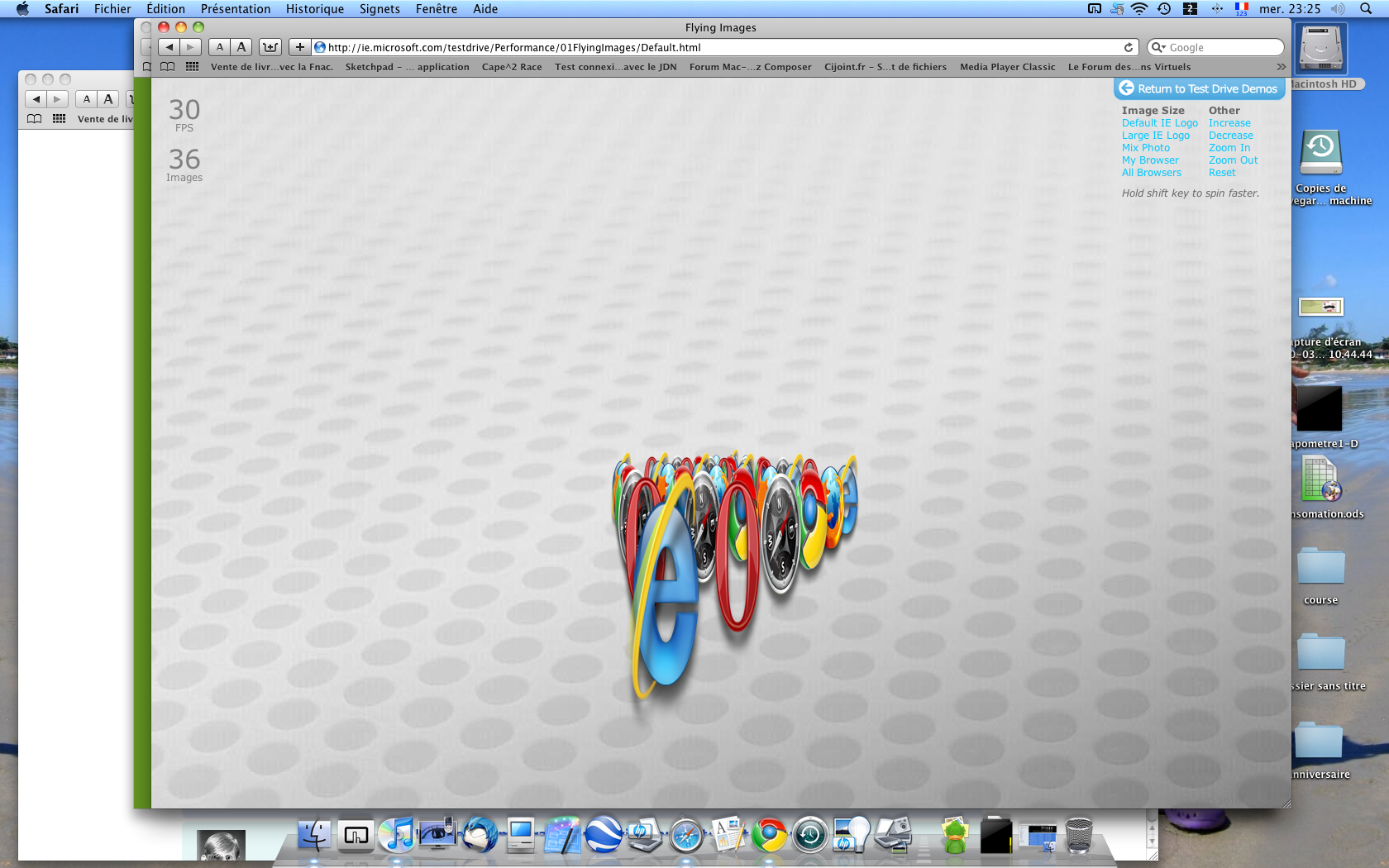This screenshot has width=1389, height=868.
Task: Select Default IE Logo image size
Action: tap(1159, 123)
